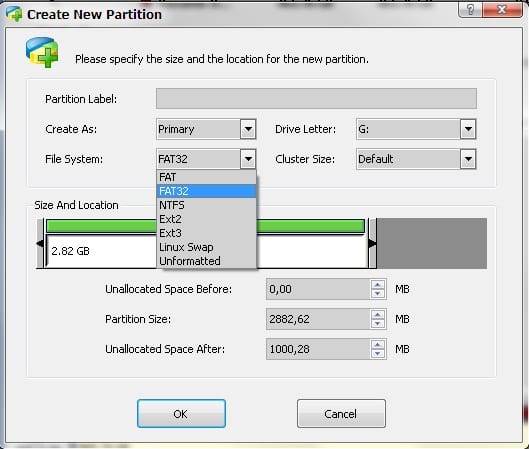The height and width of the screenshot is (449, 529).
Task: Click the Partition Label text field
Action: click(x=316, y=99)
